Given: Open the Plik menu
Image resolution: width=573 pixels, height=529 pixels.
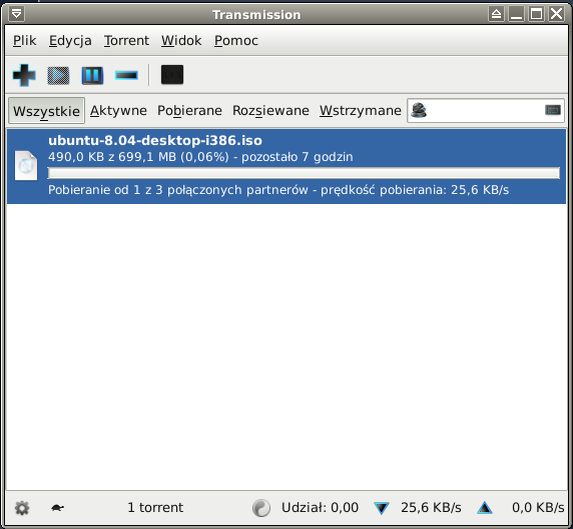Looking at the screenshot, I should tap(24, 41).
